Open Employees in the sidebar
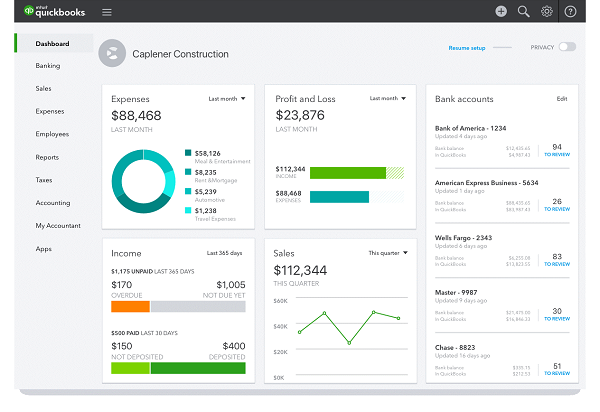Viewport: 600px width, 412px height. pyautogui.click(x=52, y=134)
